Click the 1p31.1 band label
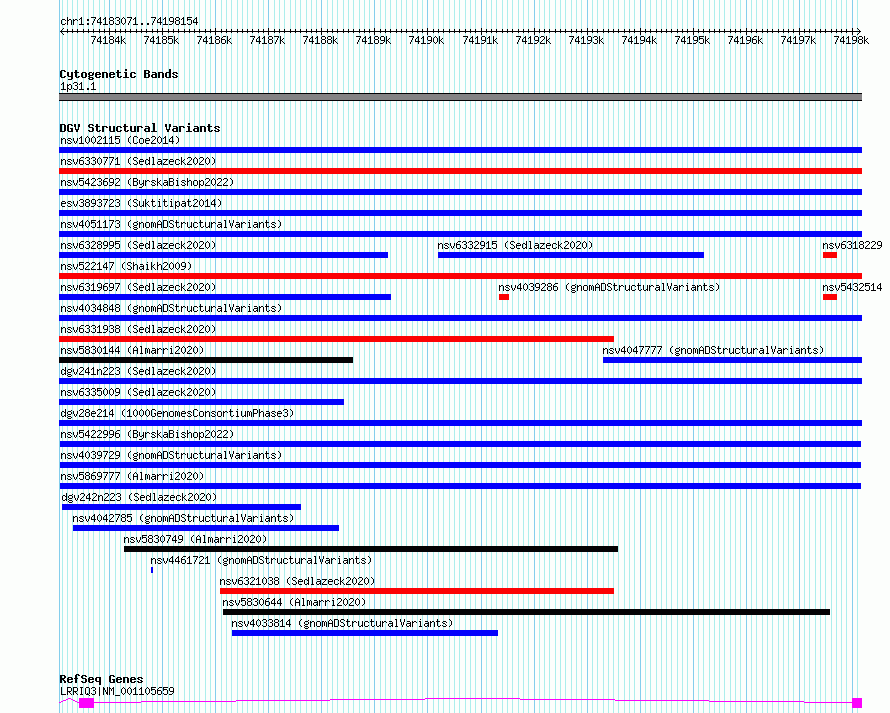This screenshot has height=713, width=890. point(78,86)
